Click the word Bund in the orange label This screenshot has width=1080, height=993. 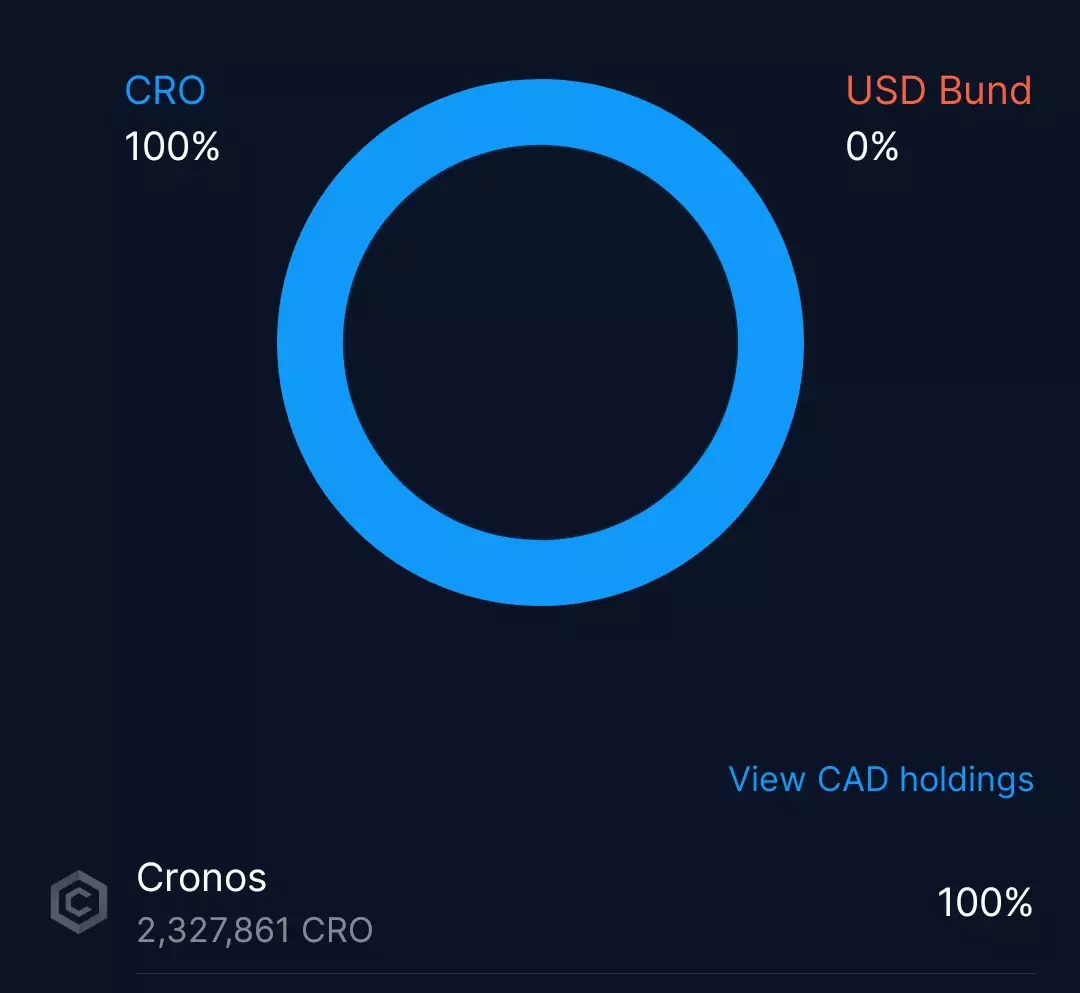click(985, 91)
